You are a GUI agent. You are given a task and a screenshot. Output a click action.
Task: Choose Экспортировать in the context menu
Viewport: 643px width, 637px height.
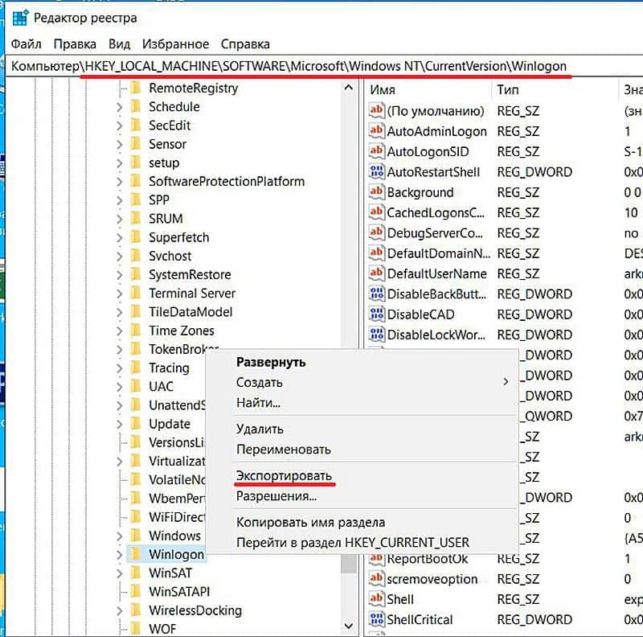284,476
